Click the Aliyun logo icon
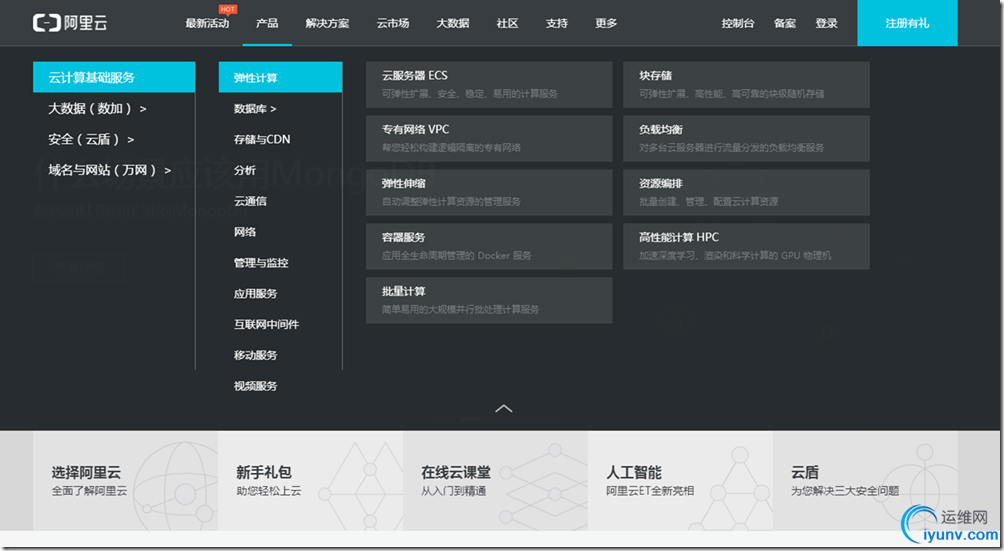The width and height of the screenshot is (1004, 551). [70, 23]
